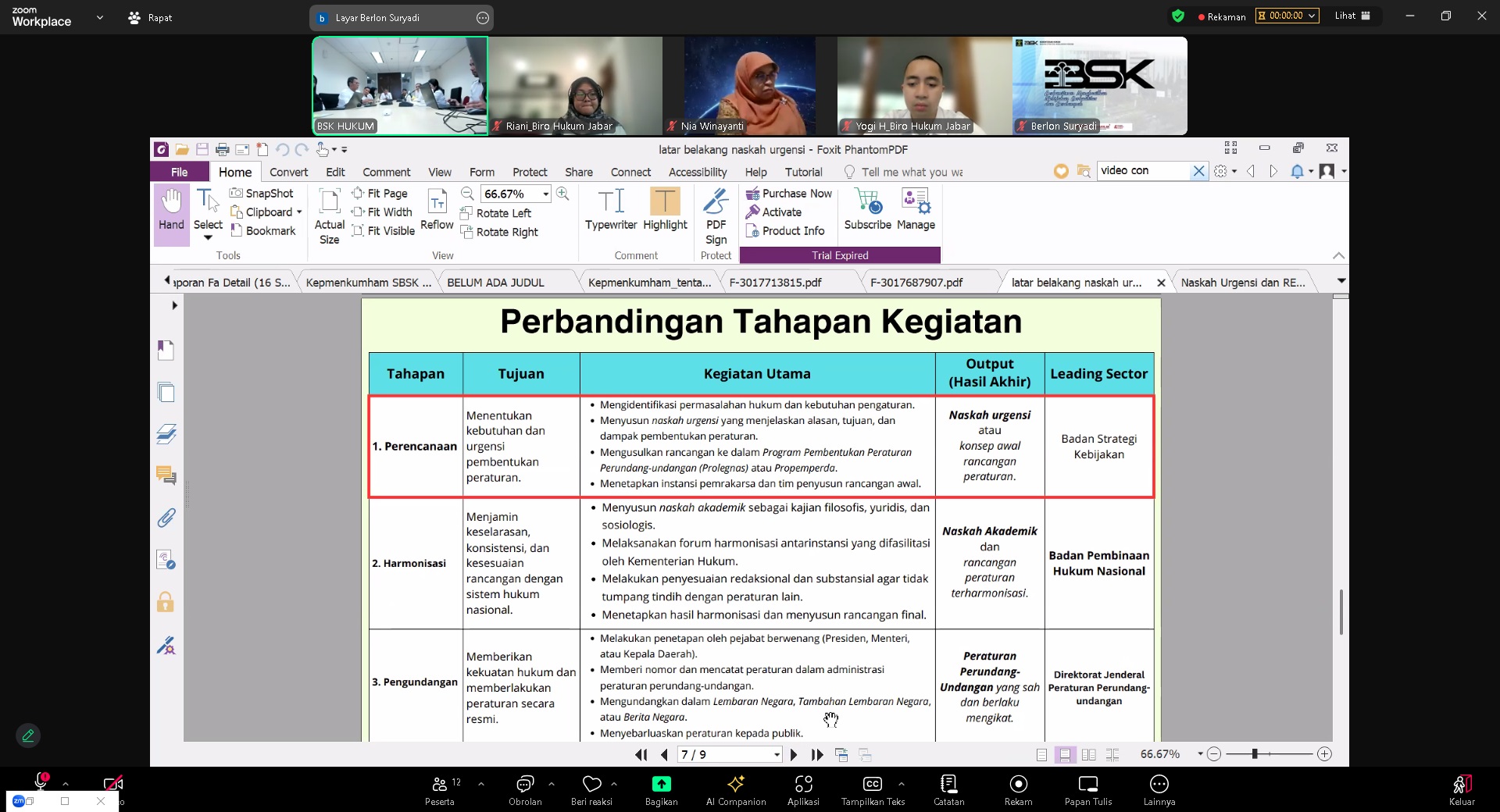The image size is (1500, 812).
Task: Turn on the Zoom camera
Action: coord(112,783)
